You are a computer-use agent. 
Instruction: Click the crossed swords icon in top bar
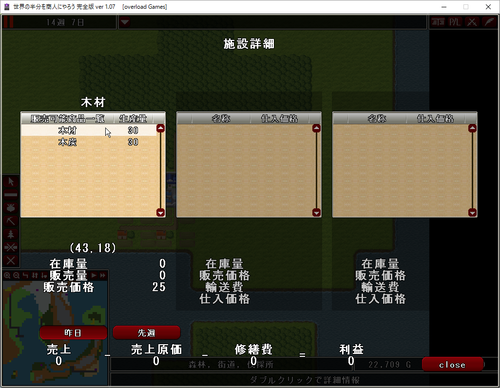click(472, 22)
